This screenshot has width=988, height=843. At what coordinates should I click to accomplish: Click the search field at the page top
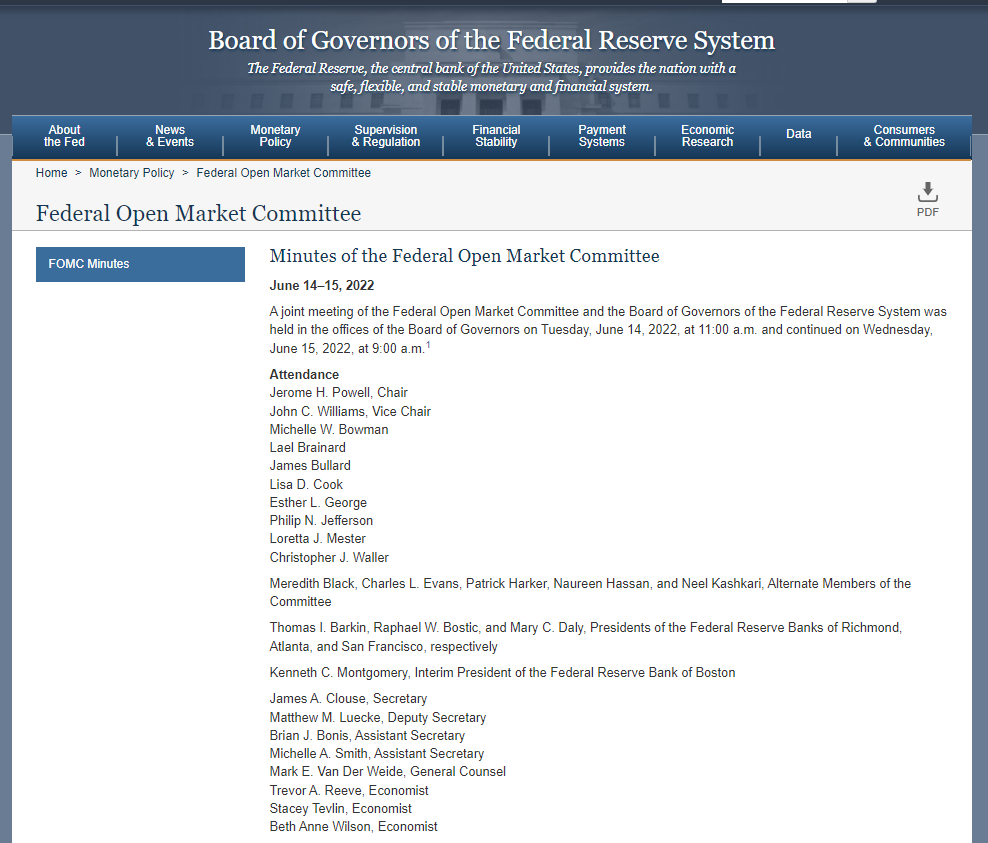[784, 1]
